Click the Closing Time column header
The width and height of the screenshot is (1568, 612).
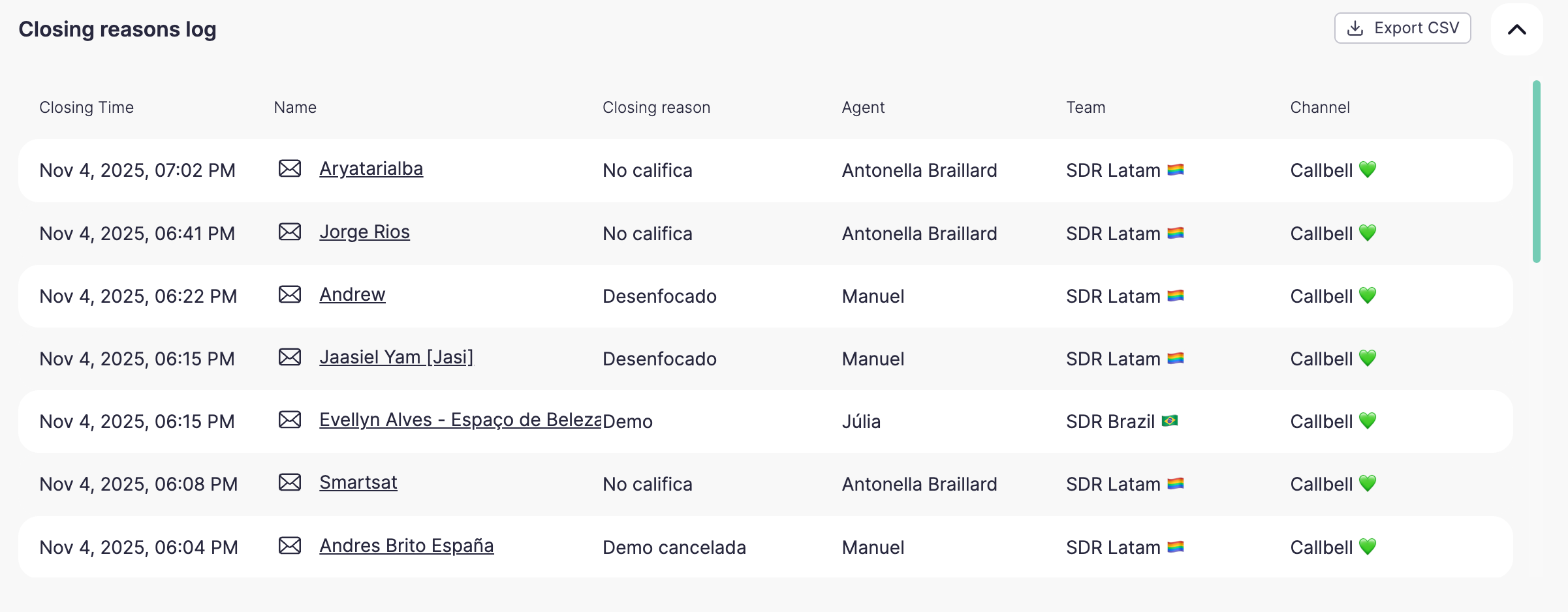[x=86, y=108]
